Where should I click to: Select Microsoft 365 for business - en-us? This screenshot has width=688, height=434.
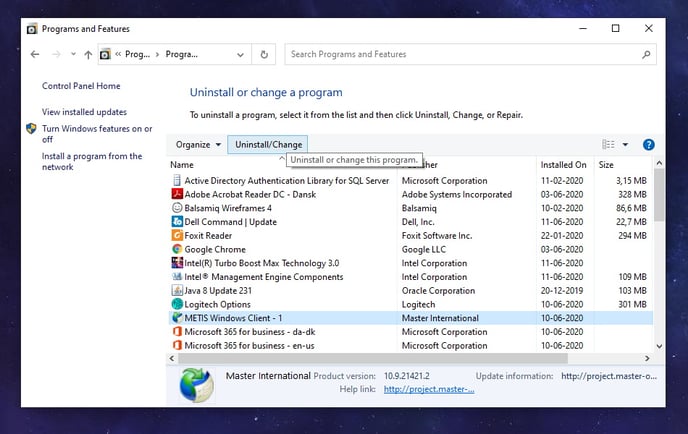click(249, 345)
